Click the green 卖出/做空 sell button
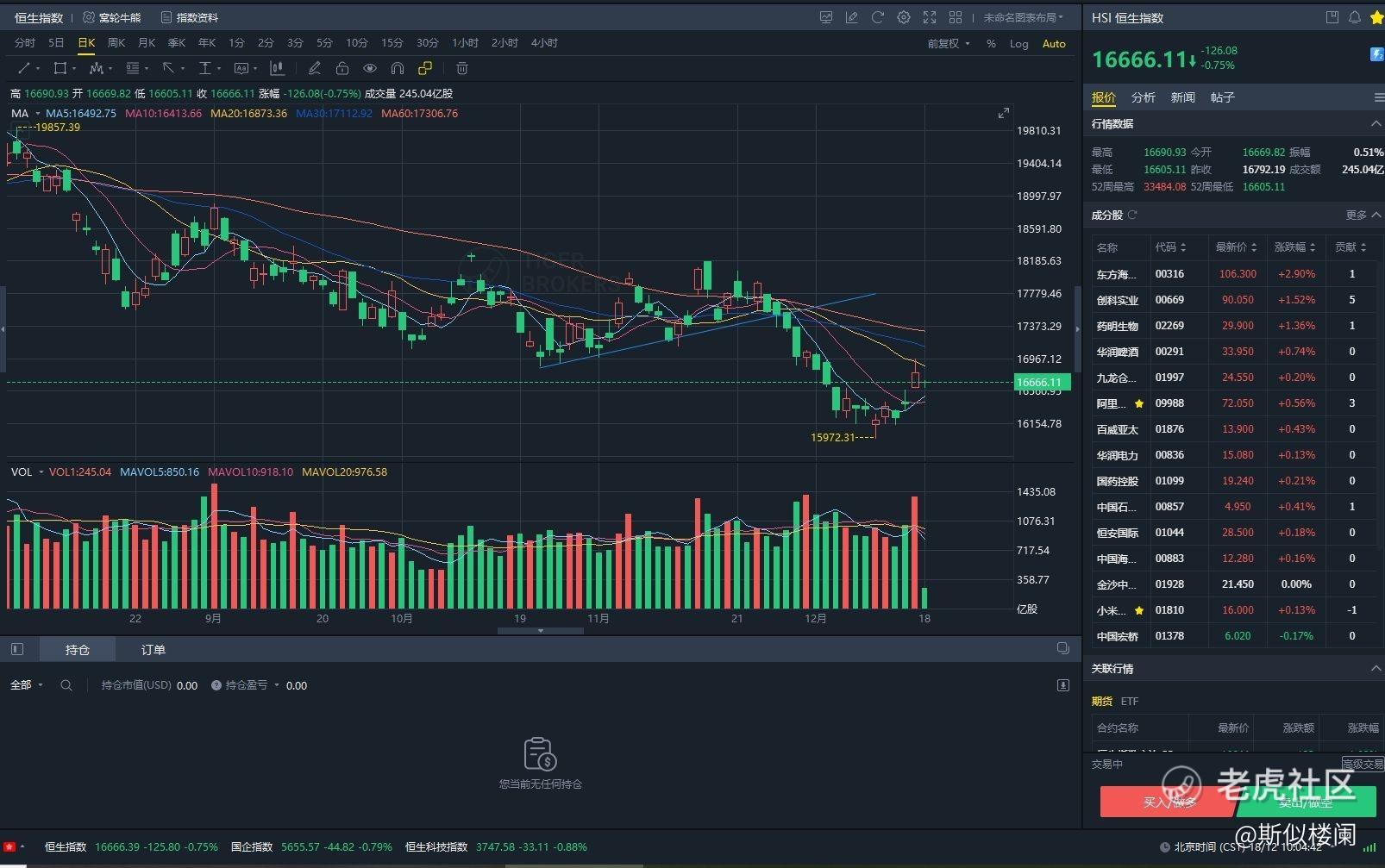This screenshot has height=868, width=1385. (1307, 802)
